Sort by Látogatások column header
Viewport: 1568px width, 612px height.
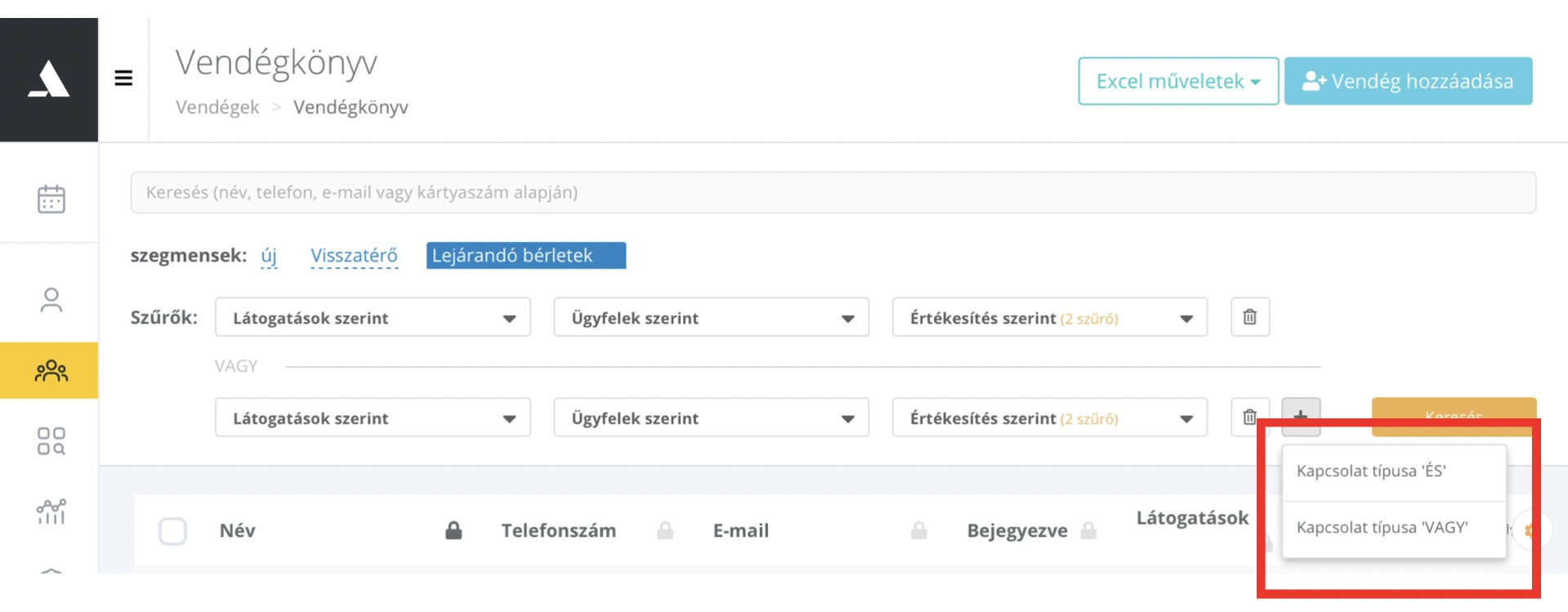1192,518
